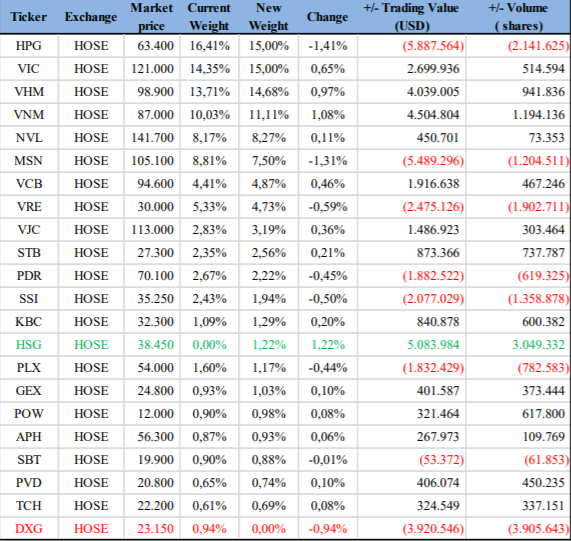Select the KBC ticker cell
The width and height of the screenshot is (571, 541).
point(29,321)
